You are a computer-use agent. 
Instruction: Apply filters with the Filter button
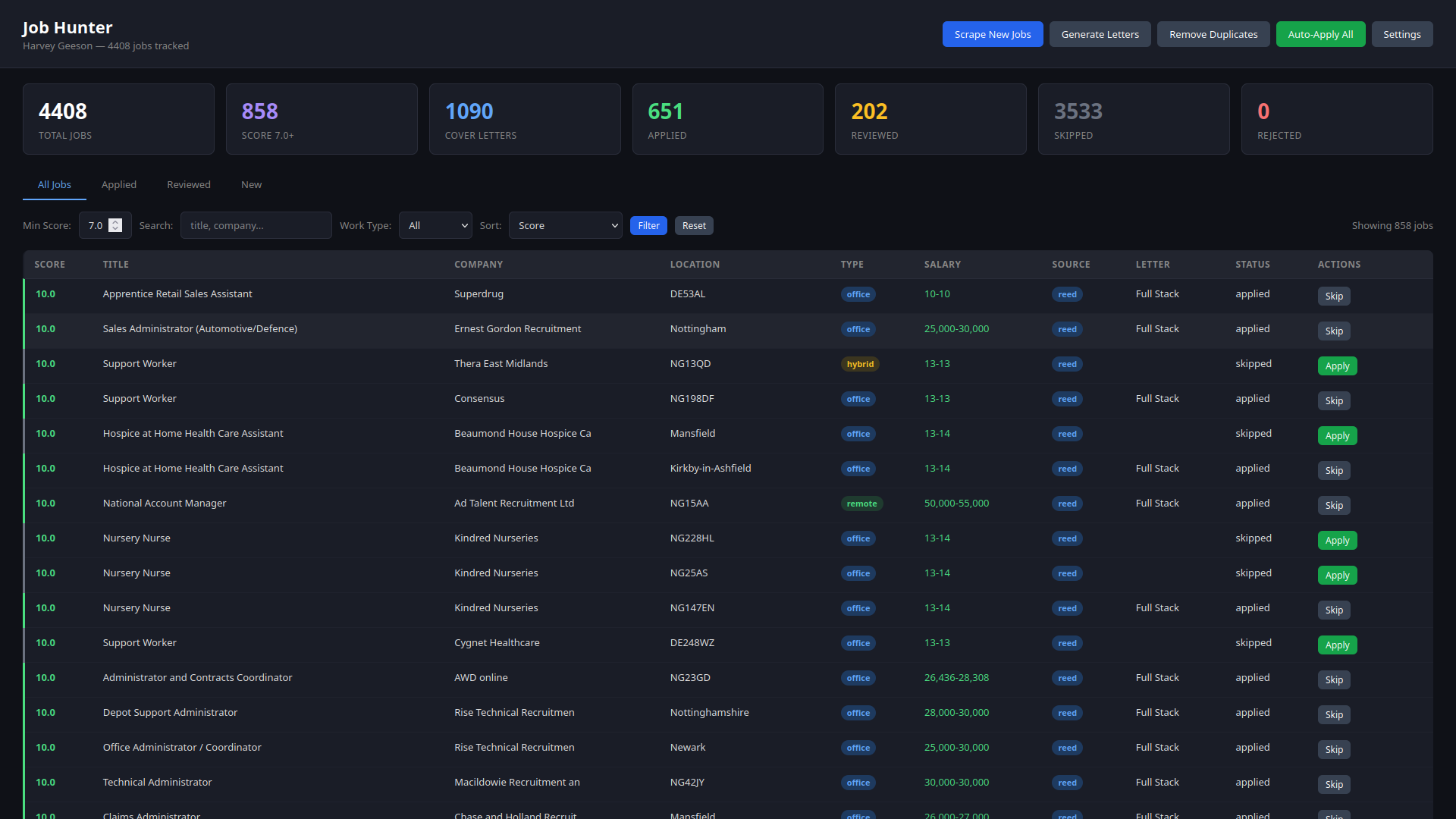click(x=648, y=225)
